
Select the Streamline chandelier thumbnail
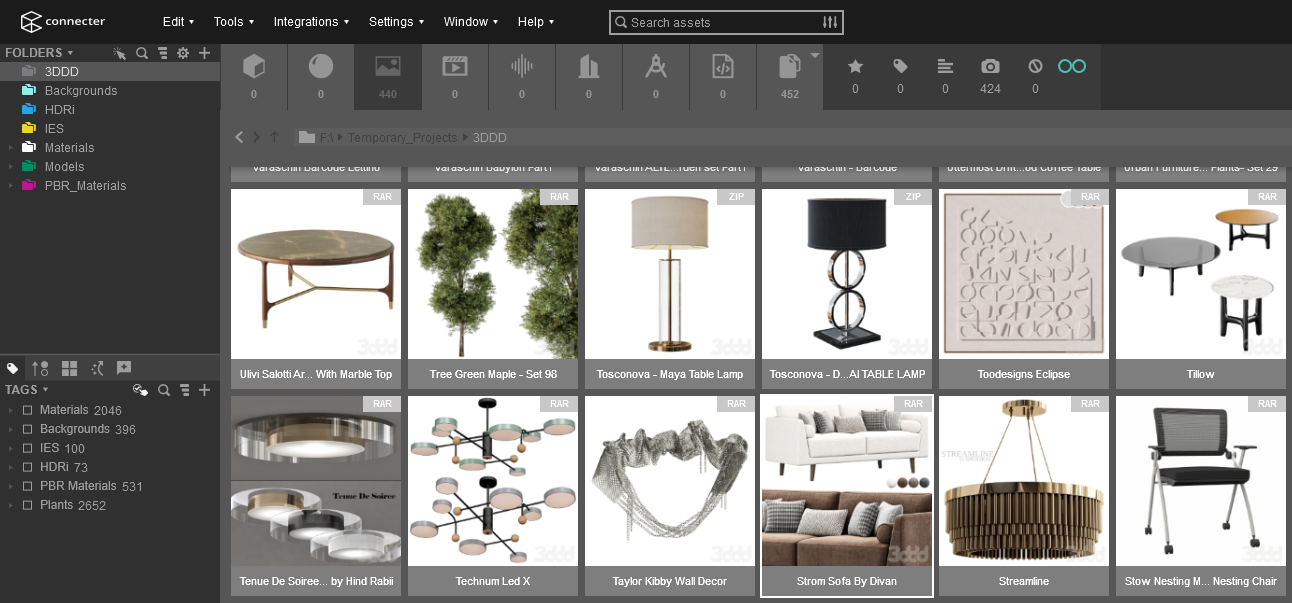coord(1024,482)
